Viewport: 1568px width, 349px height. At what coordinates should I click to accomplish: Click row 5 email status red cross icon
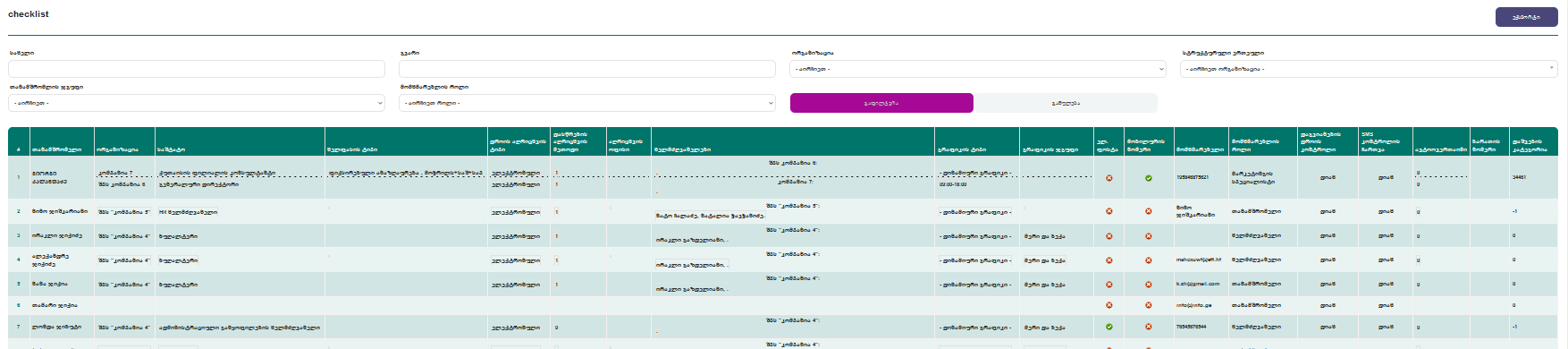coord(1109,285)
